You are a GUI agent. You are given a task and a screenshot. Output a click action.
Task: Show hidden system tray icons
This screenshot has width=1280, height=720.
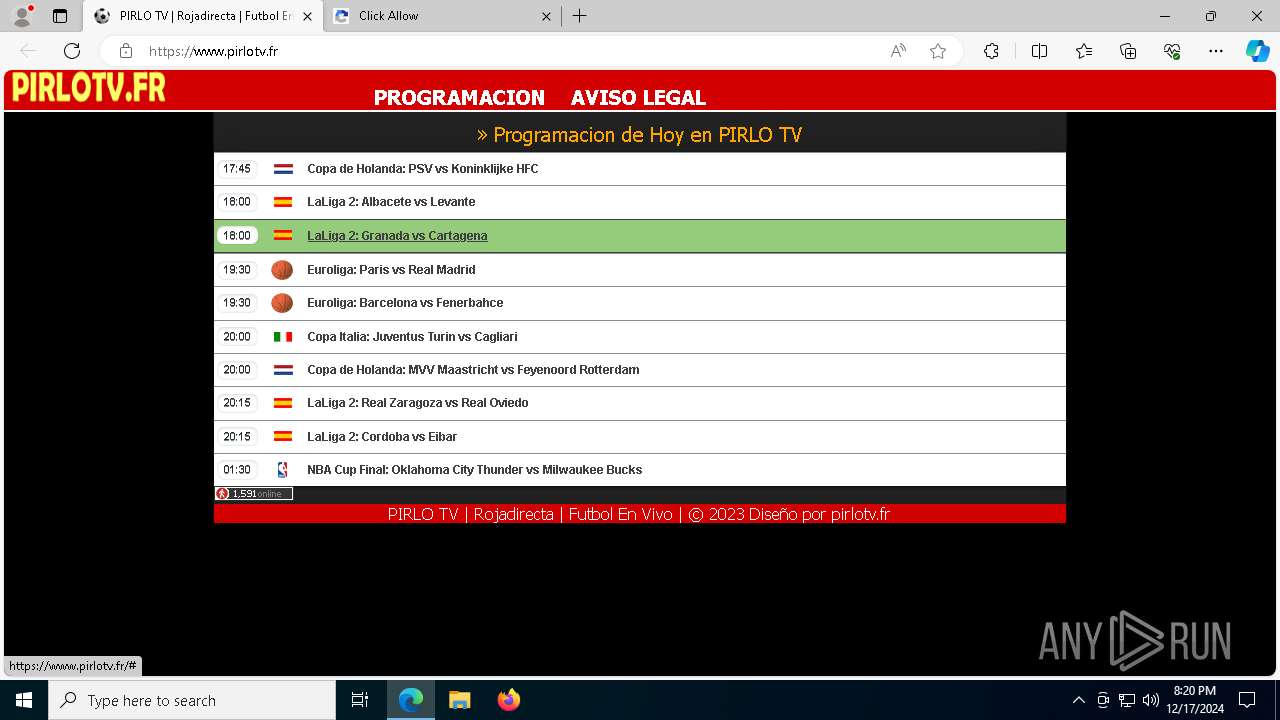tap(1078, 700)
